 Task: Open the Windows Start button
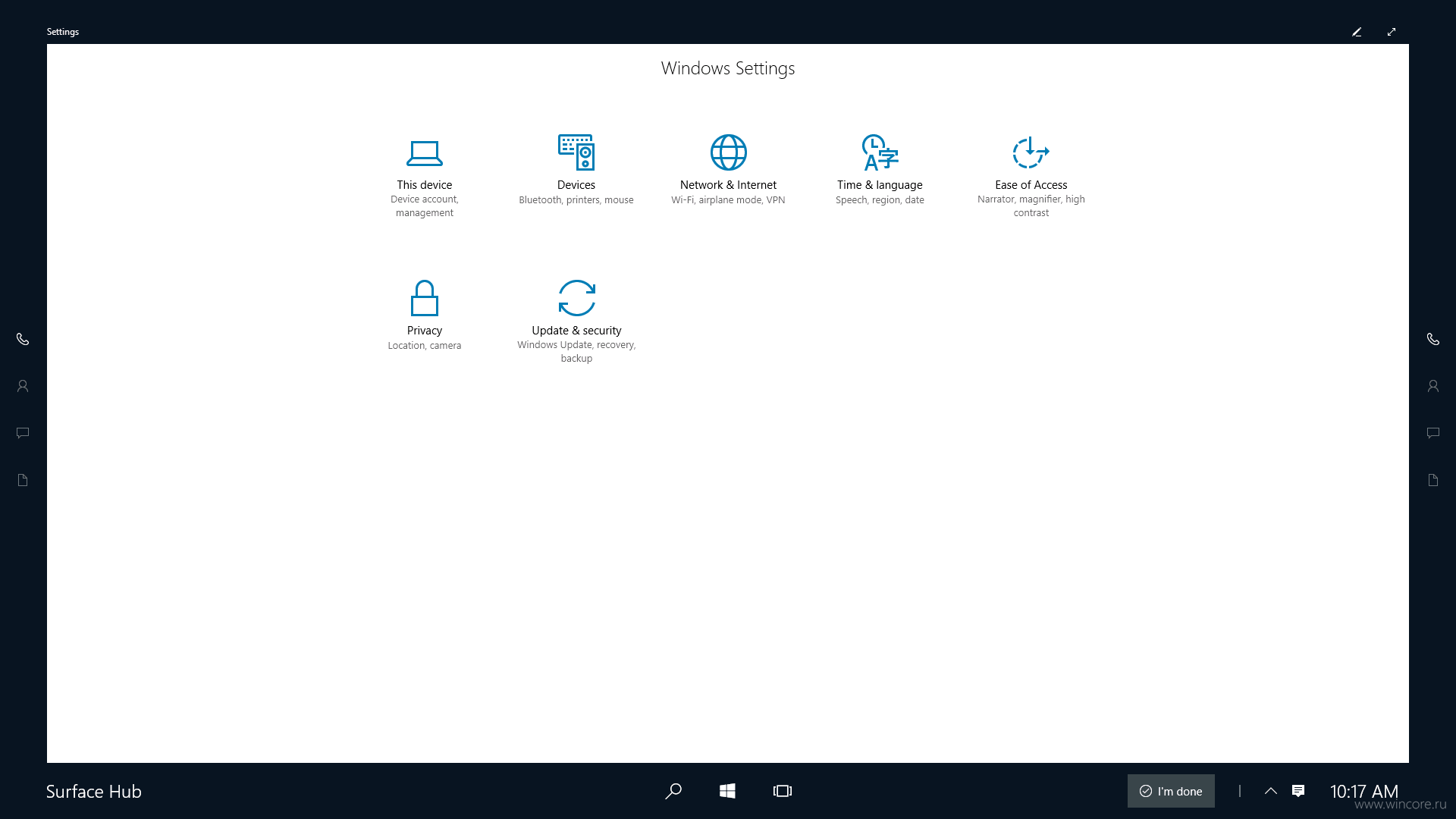(x=727, y=791)
